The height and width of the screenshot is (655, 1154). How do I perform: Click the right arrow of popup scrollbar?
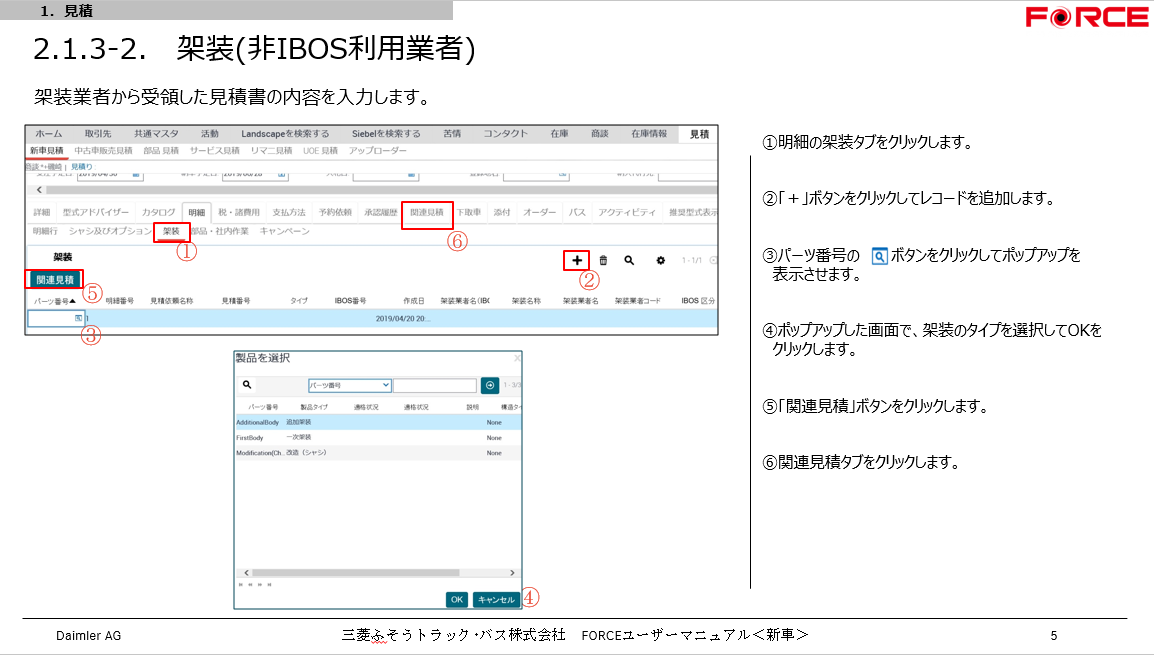[x=513, y=573]
